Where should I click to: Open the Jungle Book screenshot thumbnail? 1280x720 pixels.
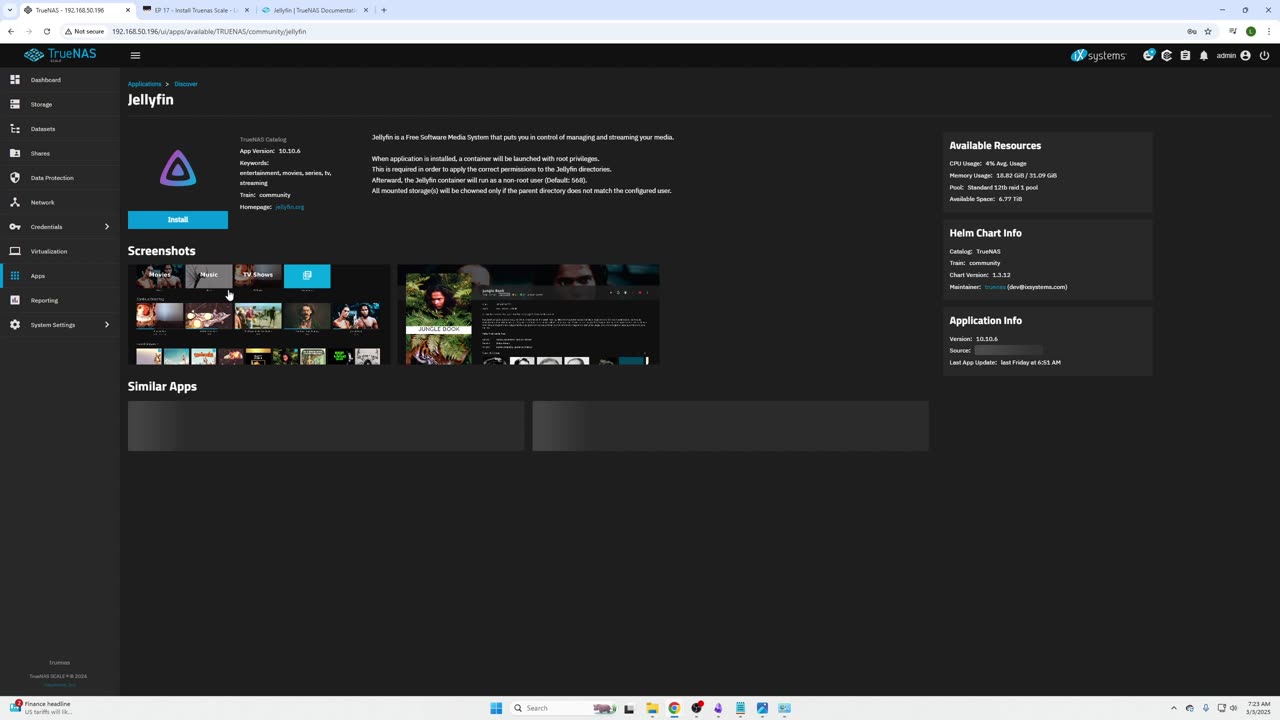pyautogui.click(x=528, y=314)
